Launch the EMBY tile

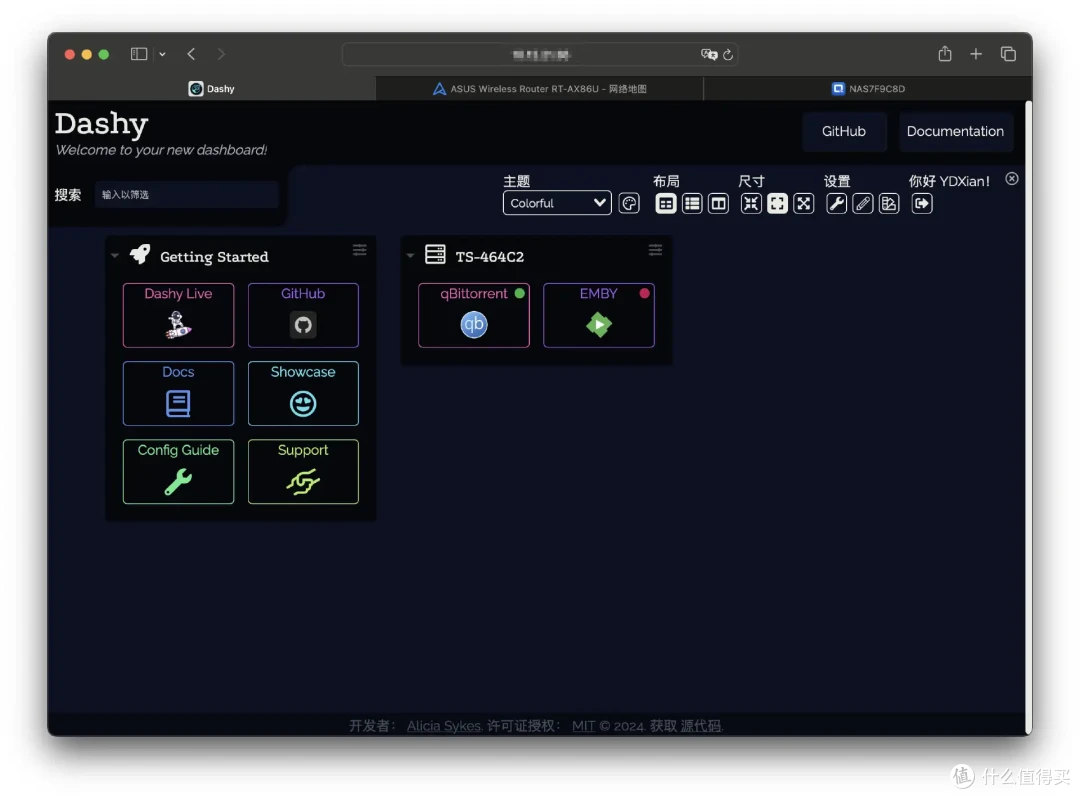[x=599, y=315]
